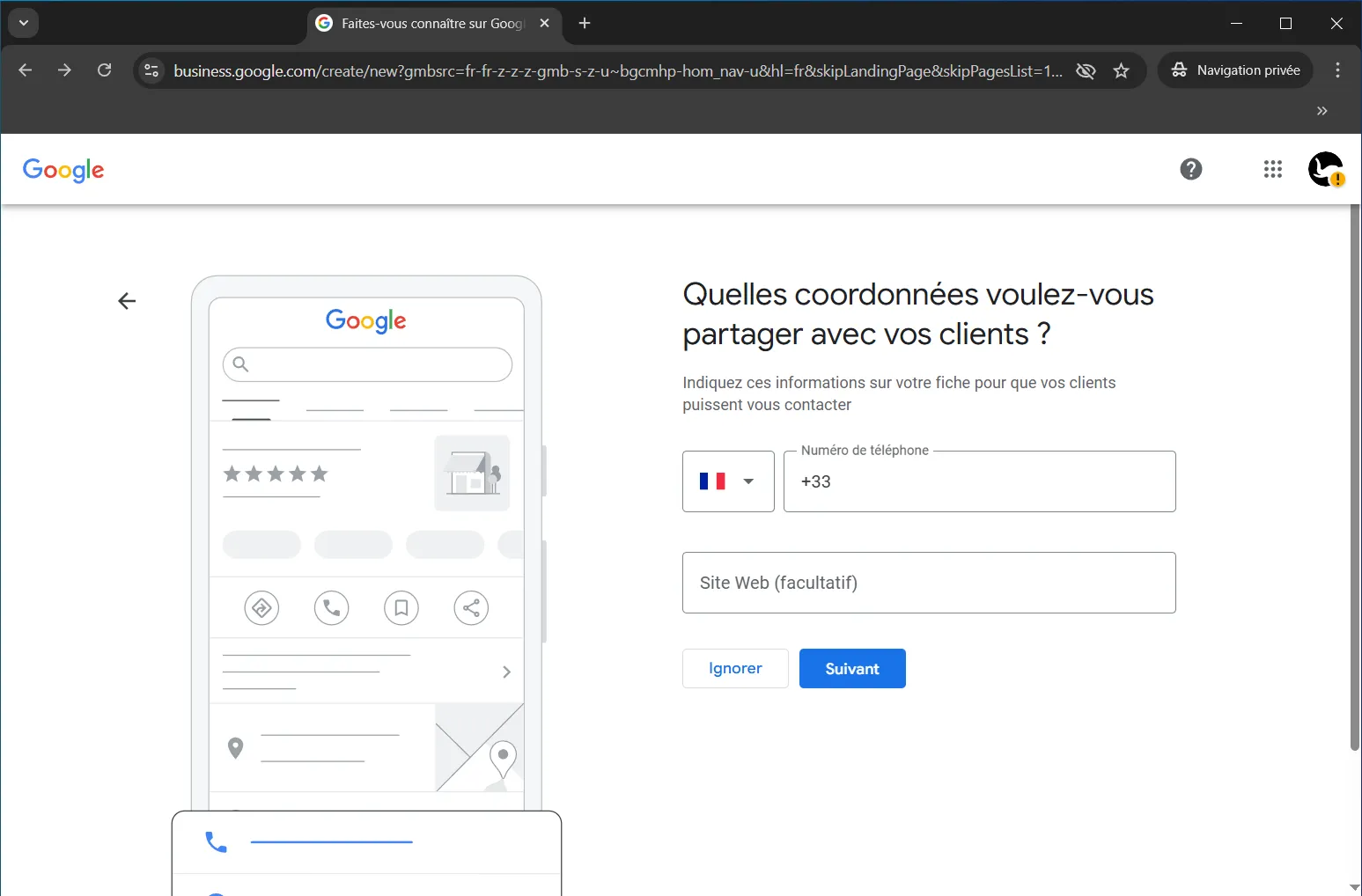
Task: Open the country code flag dropdown
Action: pyautogui.click(x=728, y=481)
